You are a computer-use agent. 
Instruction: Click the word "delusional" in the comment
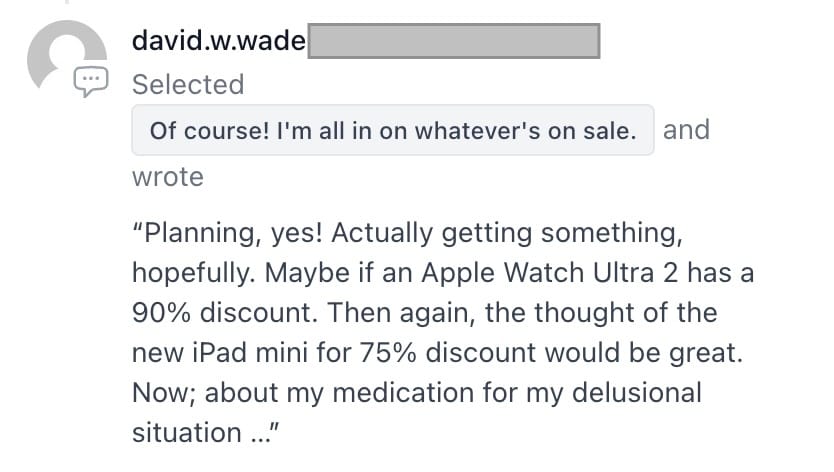coord(637,393)
